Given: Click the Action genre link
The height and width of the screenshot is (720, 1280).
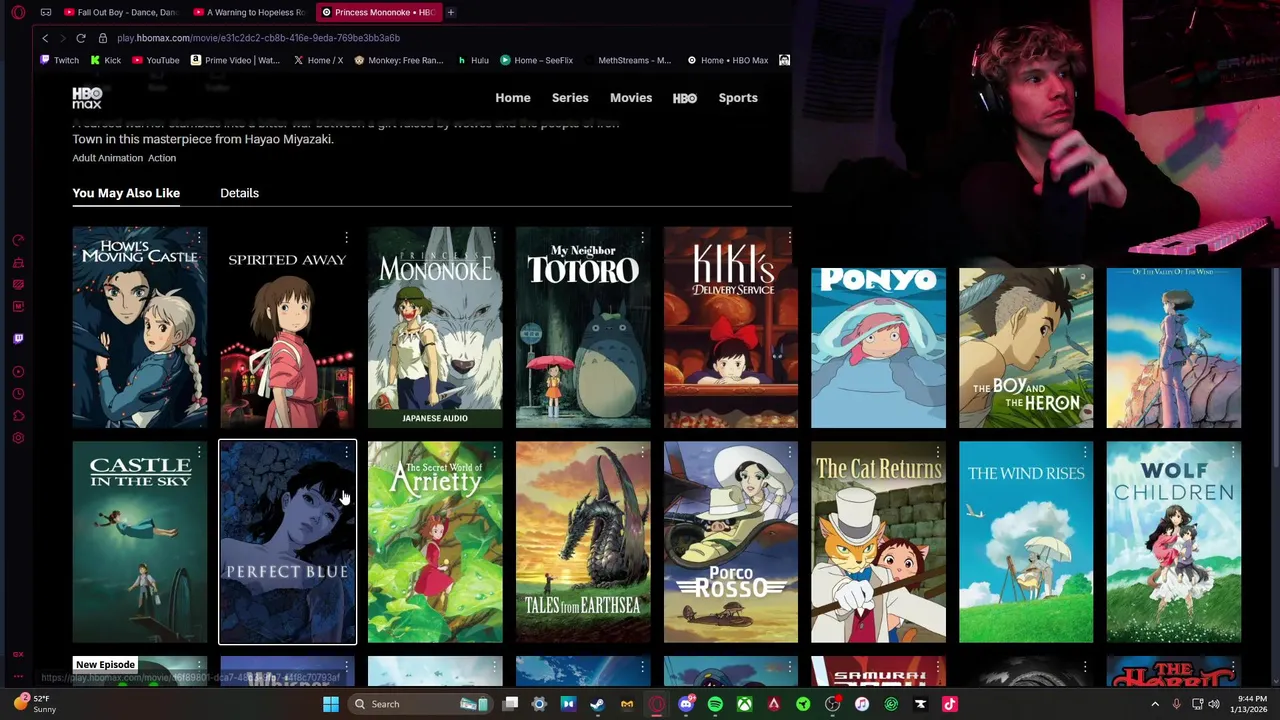Looking at the screenshot, I should point(162,158).
